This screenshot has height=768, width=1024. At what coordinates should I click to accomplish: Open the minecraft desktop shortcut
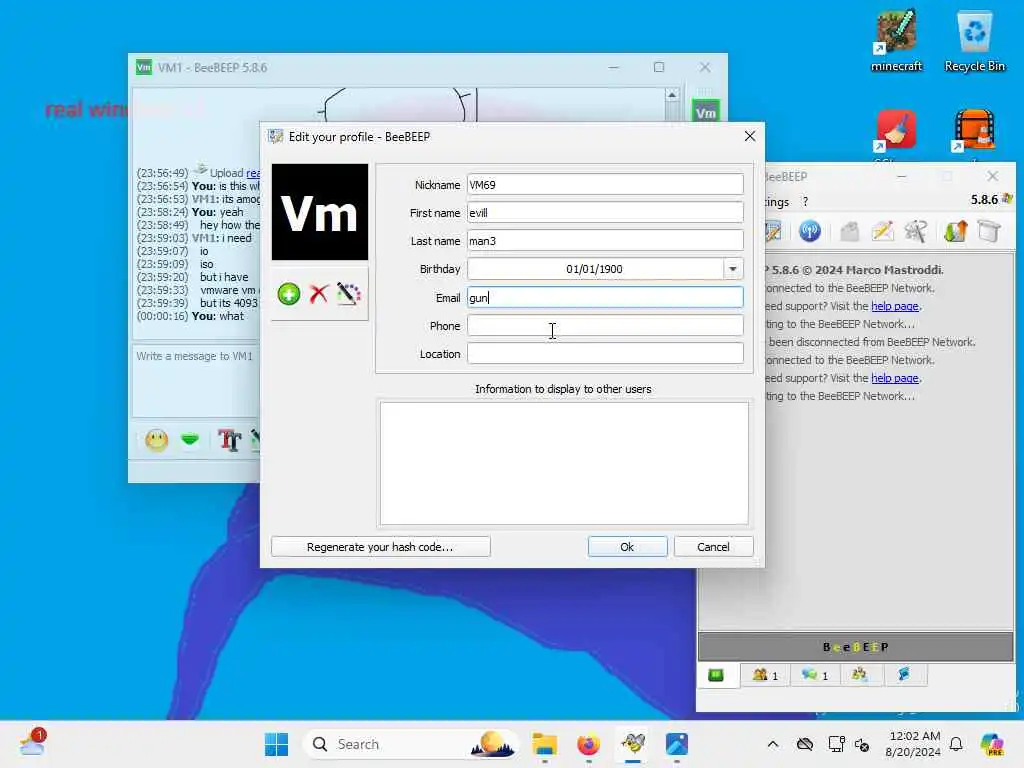pos(896,40)
